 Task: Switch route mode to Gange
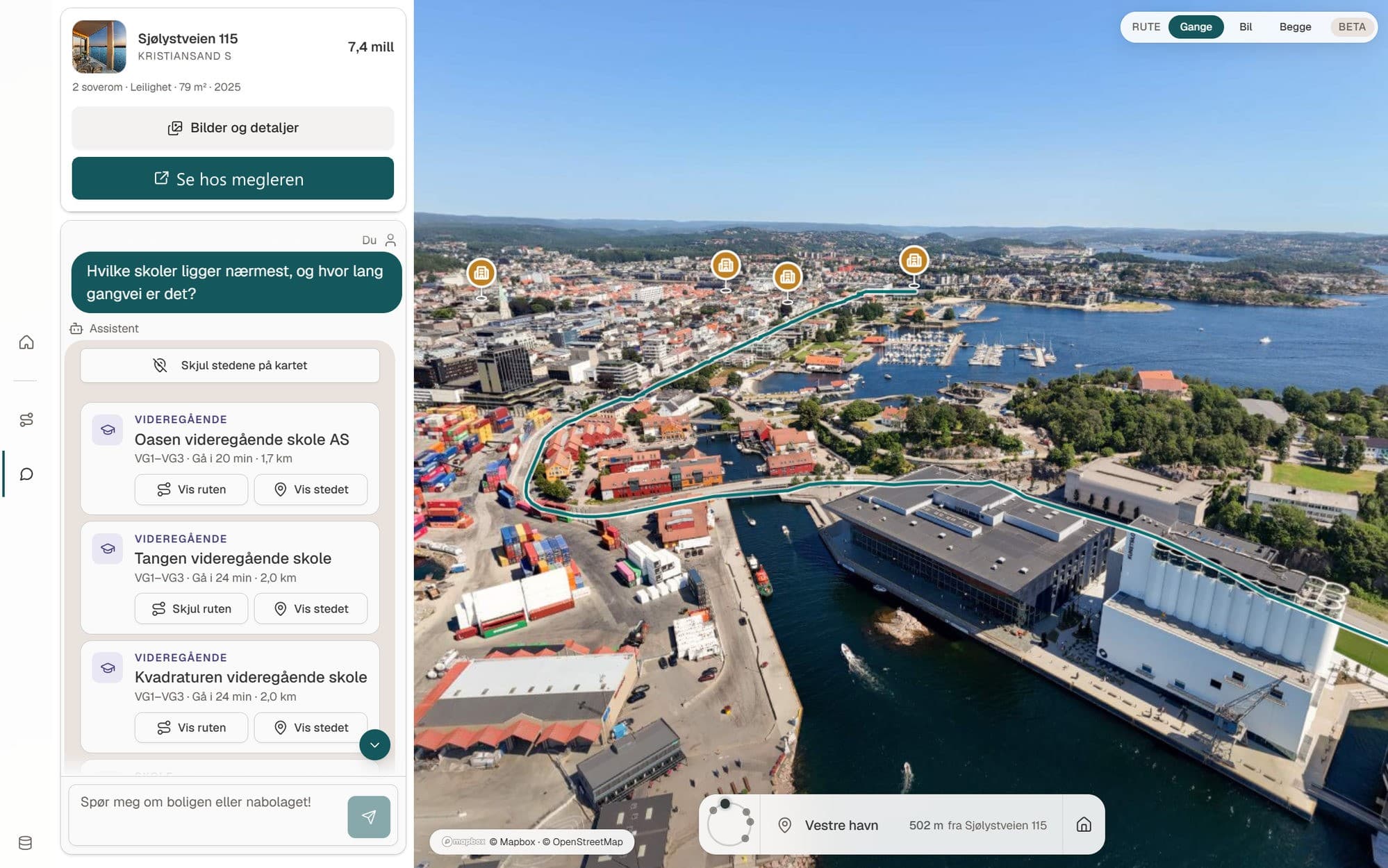pyautogui.click(x=1196, y=27)
